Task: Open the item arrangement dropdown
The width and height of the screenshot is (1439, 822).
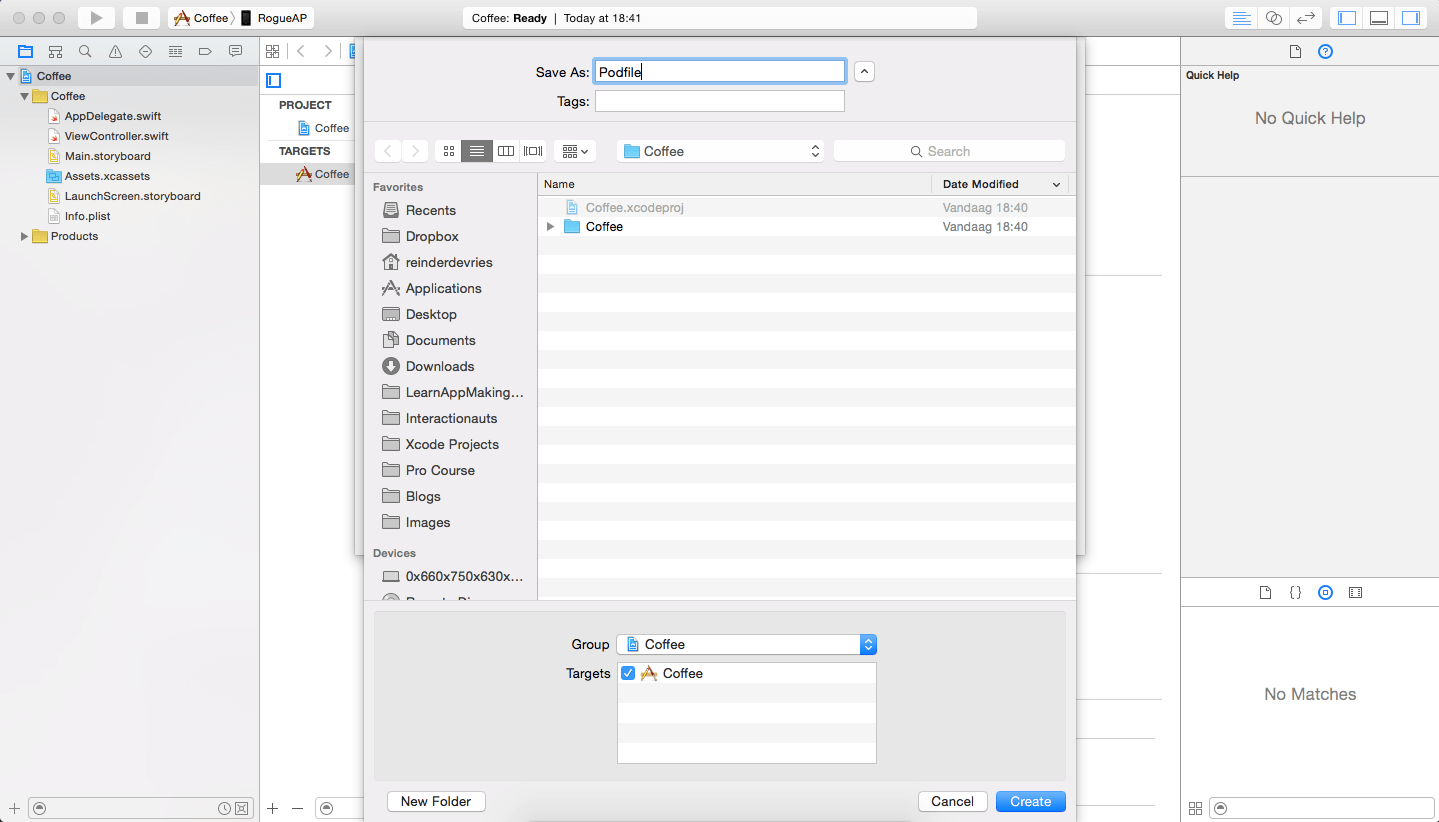Action: [575, 151]
